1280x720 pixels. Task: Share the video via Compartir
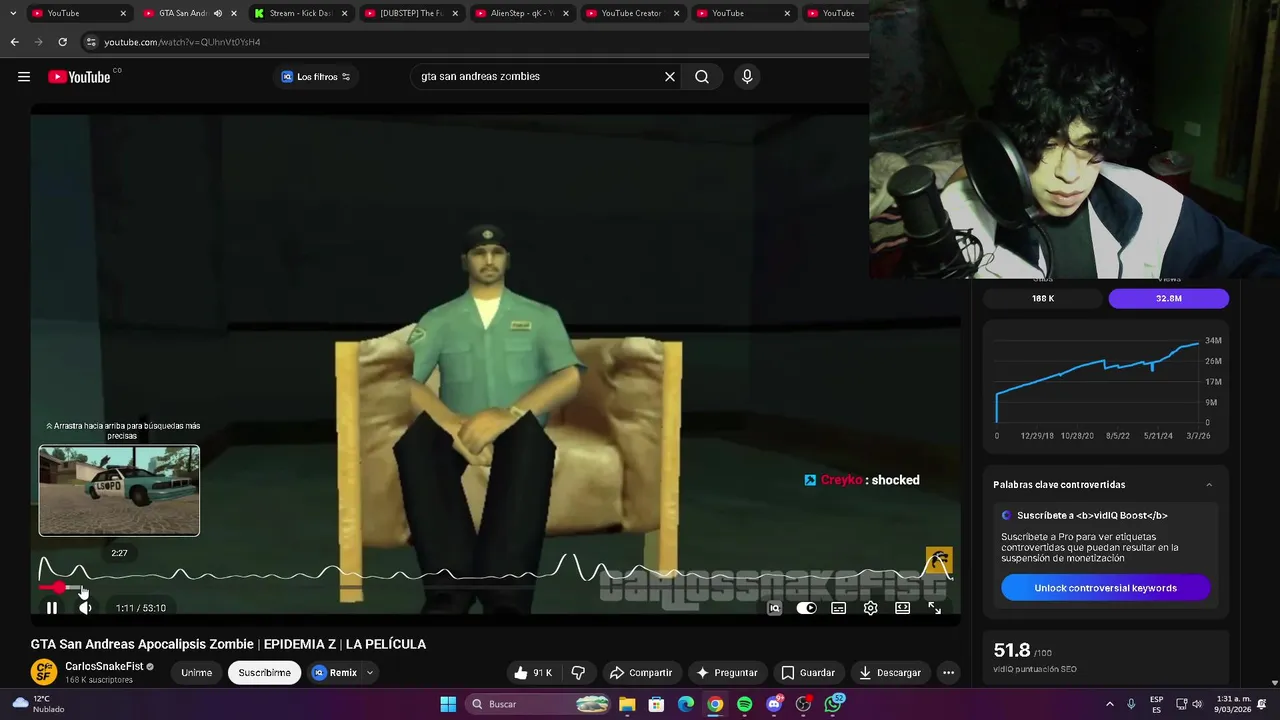coord(641,673)
